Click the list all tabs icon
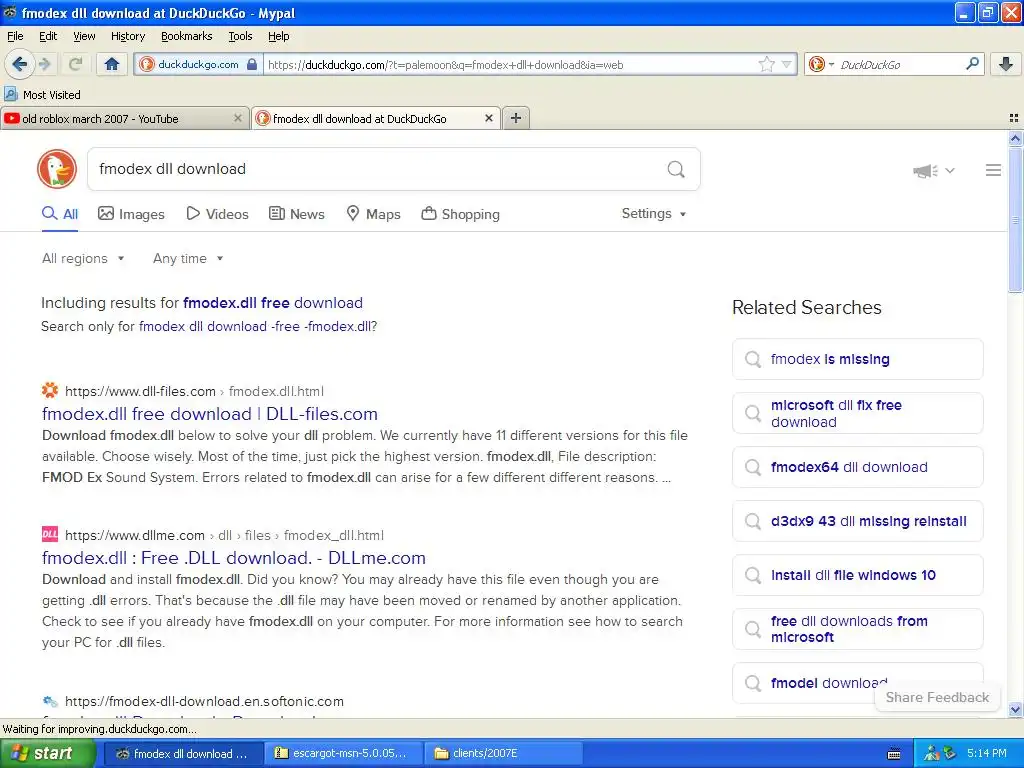Screen dimensions: 1024x768 (x=1014, y=118)
